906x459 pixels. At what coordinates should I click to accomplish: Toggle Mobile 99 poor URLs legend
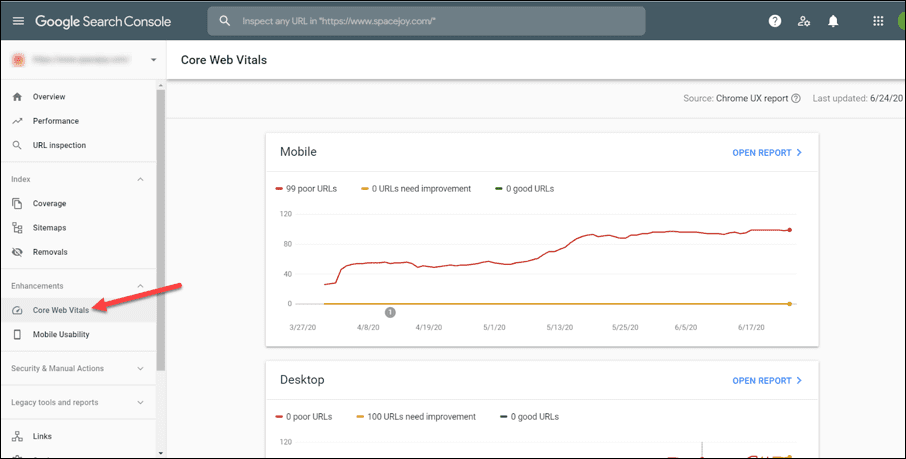pos(306,188)
